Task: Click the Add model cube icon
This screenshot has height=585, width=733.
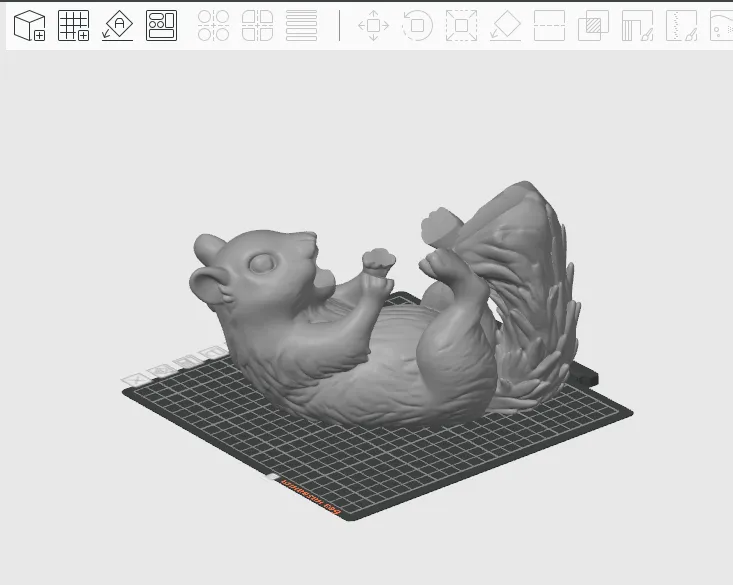Action: (29, 26)
